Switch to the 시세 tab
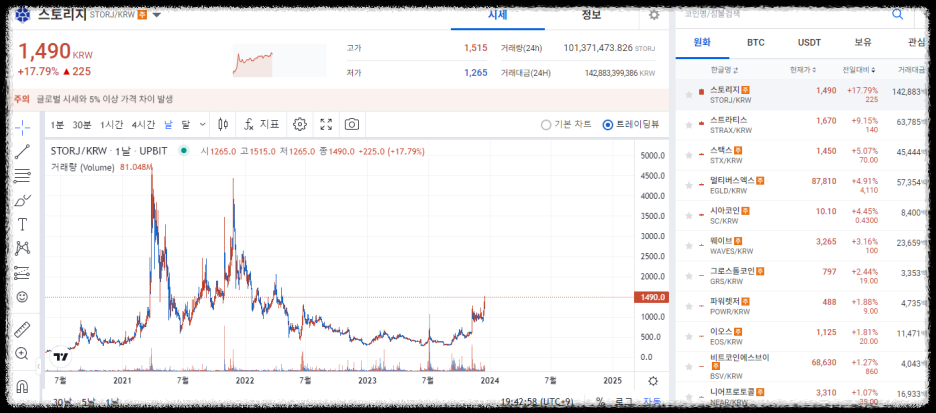 (497, 15)
